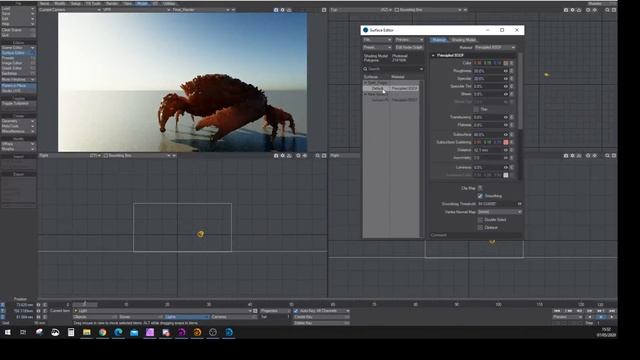Screen dimensions: 640x360
Task: Click camera viewport move icon
Action: click(x=276, y=10)
